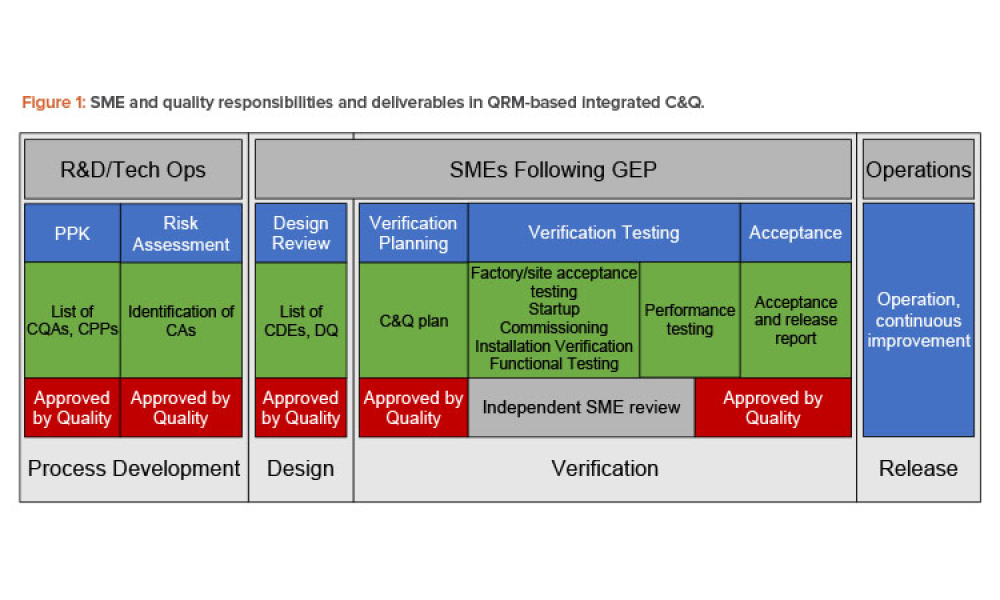The width and height of the screenshot is (1000, 600).
Task: Select the Design Review block
Action: [x=300, y=232]
